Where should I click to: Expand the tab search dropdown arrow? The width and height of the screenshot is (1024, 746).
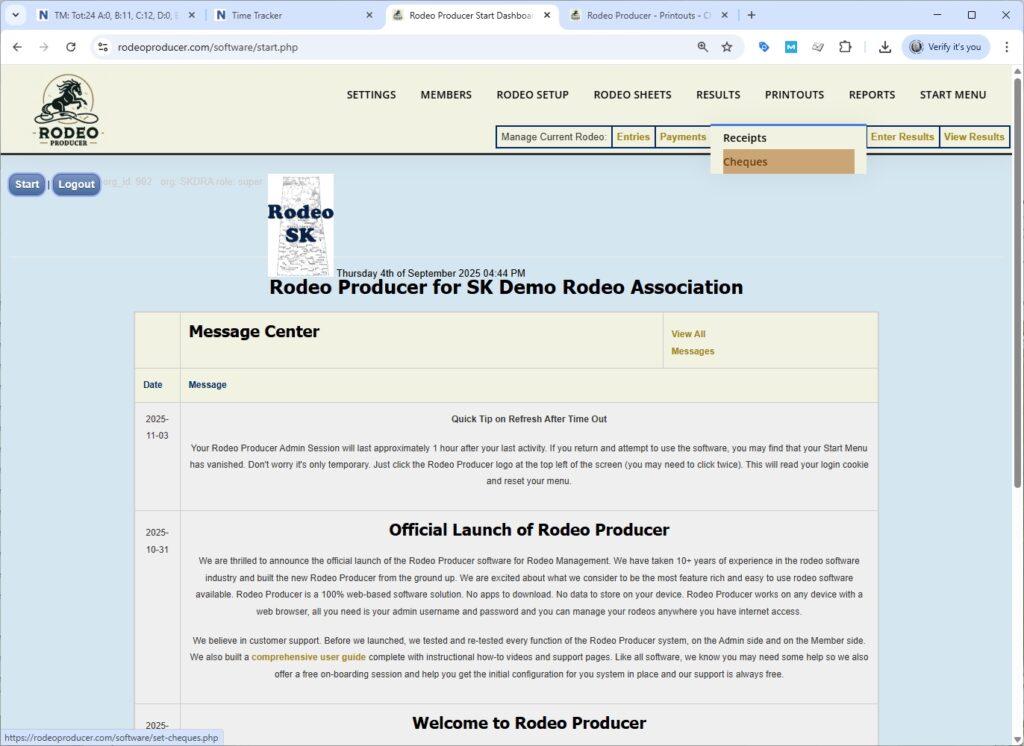coord(16,15)
